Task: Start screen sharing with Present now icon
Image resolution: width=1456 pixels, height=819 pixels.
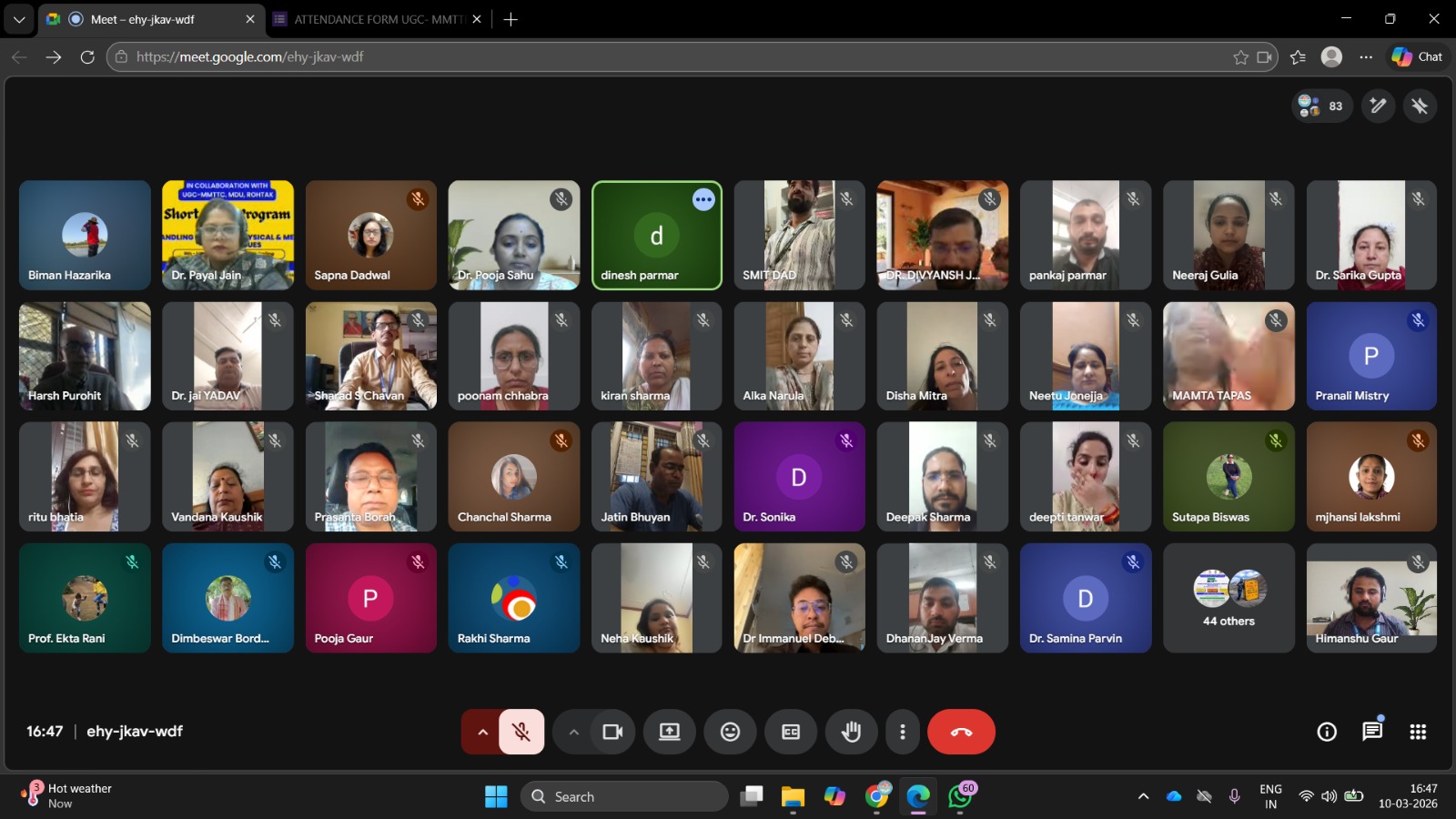Action: pyautogui.click(x=670, y=732)
